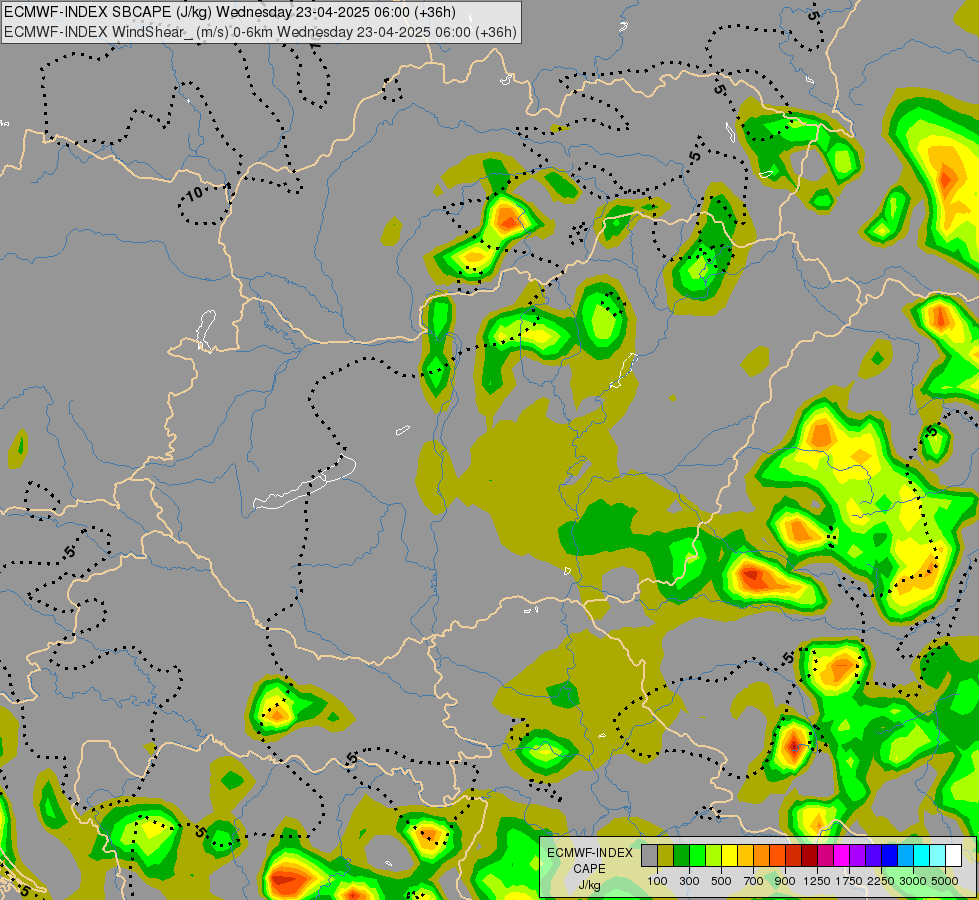The width and height of the screenshot is (979, 900).
Task: Choose the dark maroon-red legend swatch
Action: point(809,855)
